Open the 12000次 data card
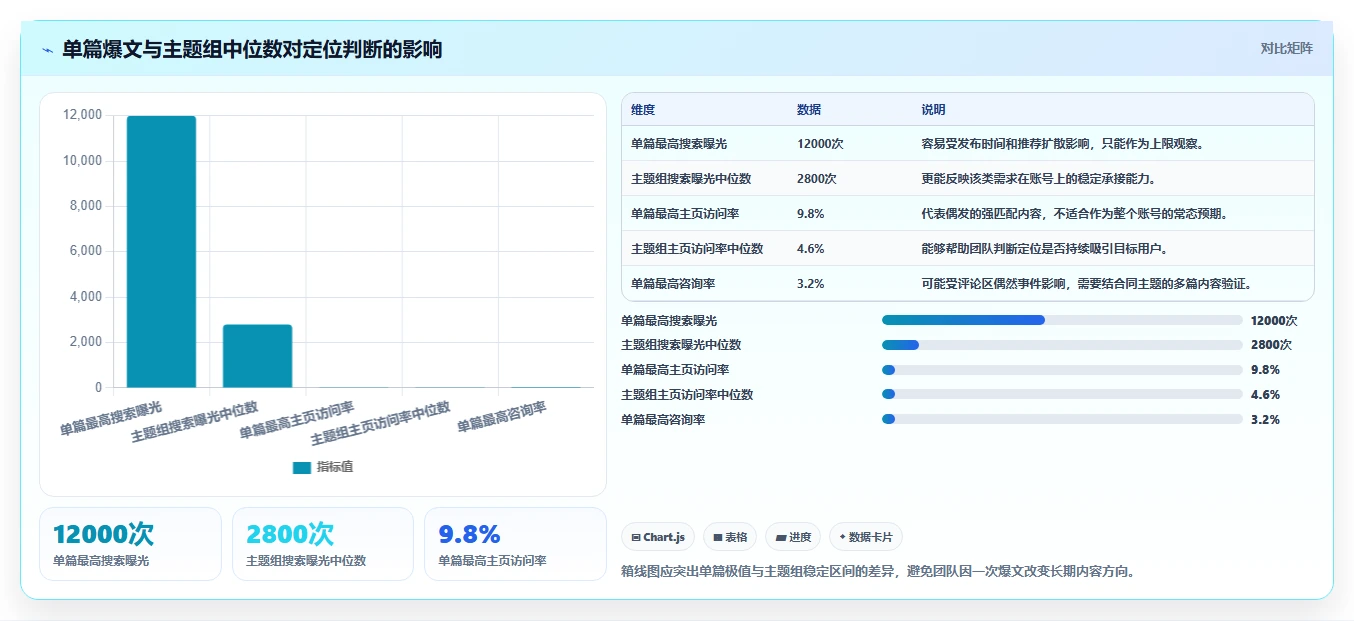Screen dimensions: 1354x621 [x=130, y=544]
